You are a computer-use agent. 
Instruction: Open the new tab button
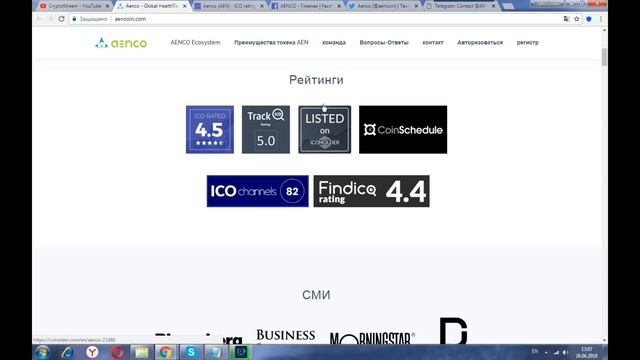508,6
